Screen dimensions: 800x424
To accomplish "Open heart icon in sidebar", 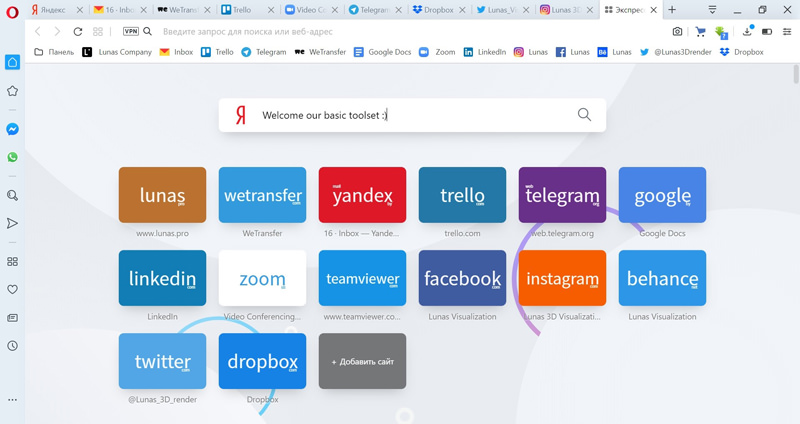I will (12, 289).
